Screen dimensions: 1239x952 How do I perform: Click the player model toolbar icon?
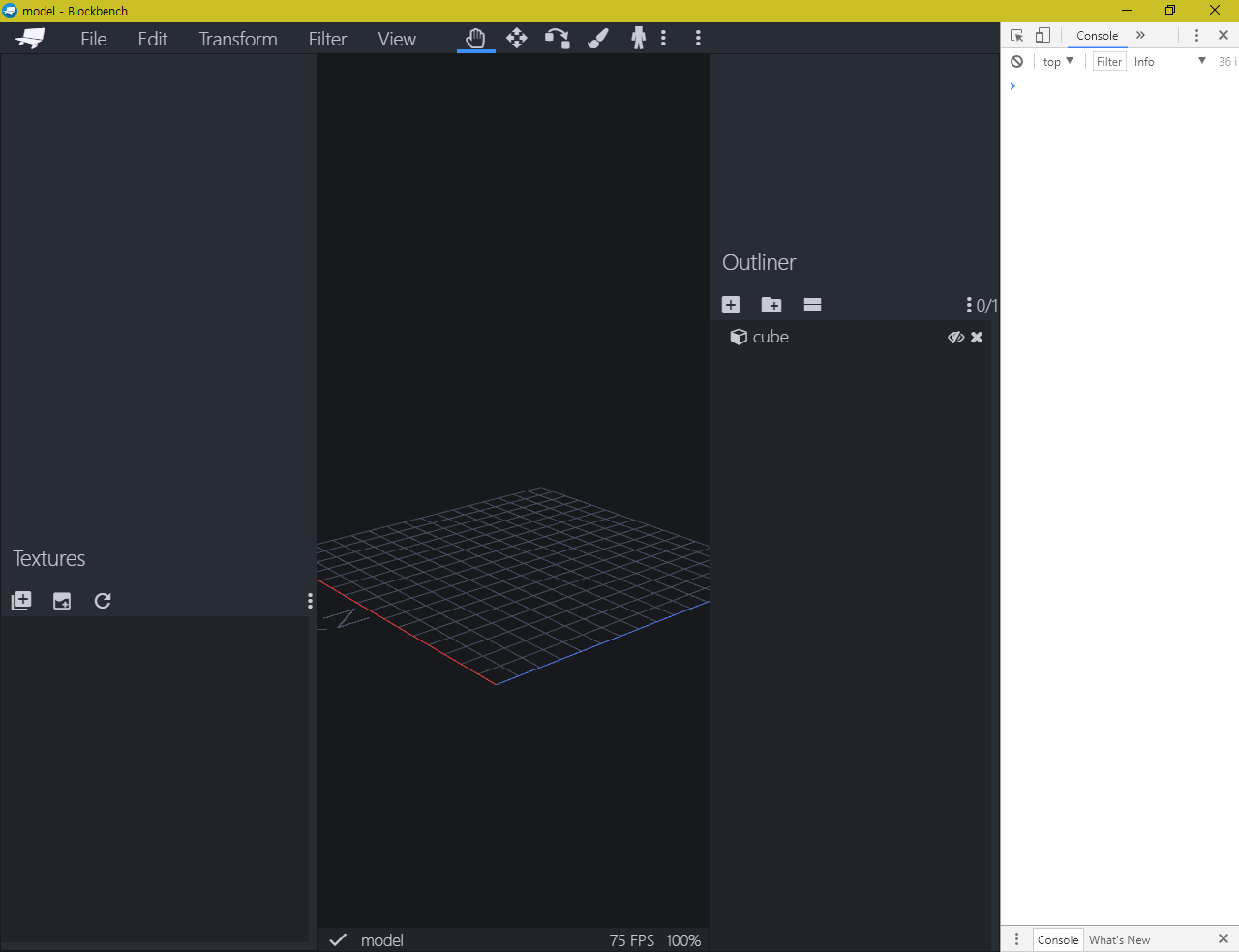click(x=638, y=39)
